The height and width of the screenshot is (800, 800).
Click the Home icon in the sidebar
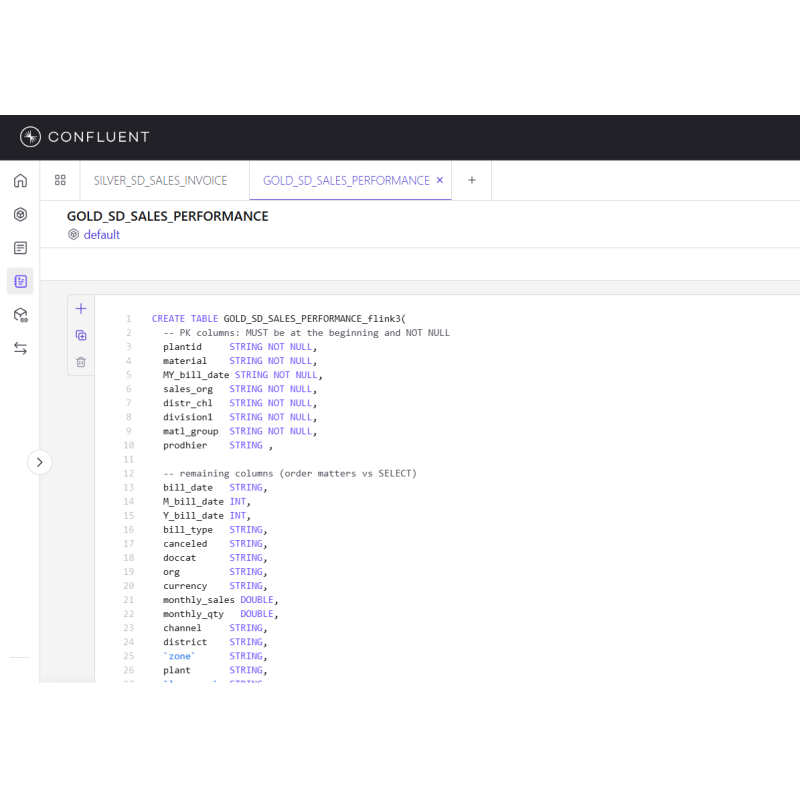pyautogui.click(x=20, y=180)
